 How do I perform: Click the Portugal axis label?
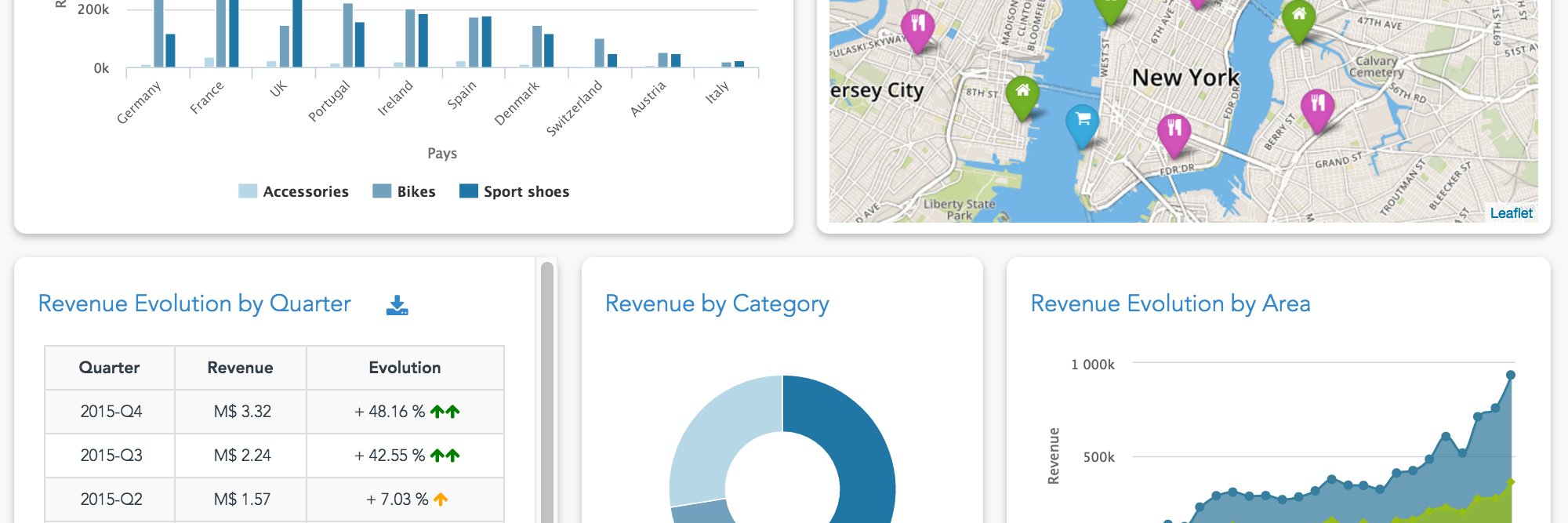[329, 101]
